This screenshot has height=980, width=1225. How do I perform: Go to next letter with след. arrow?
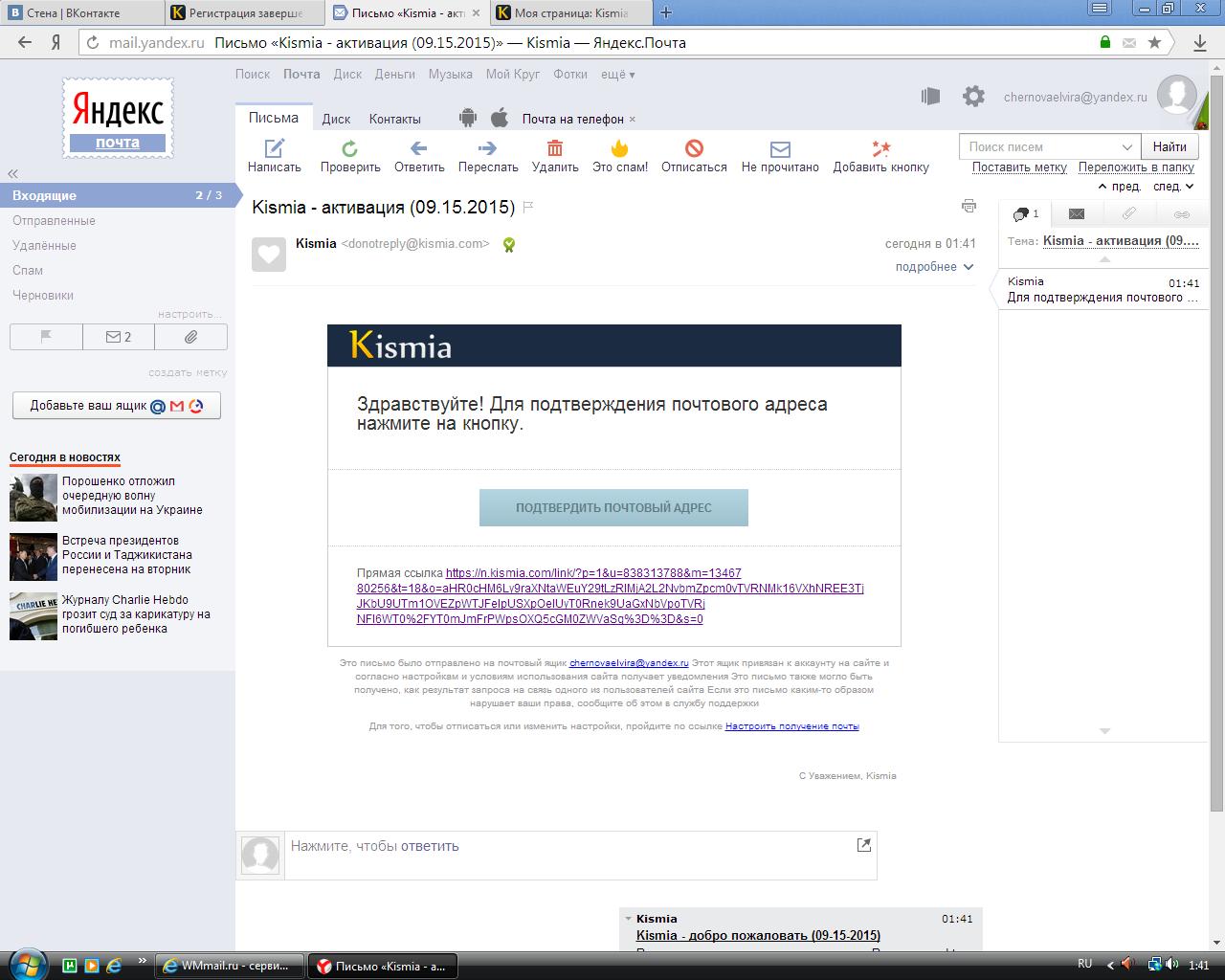(1173, 187)
